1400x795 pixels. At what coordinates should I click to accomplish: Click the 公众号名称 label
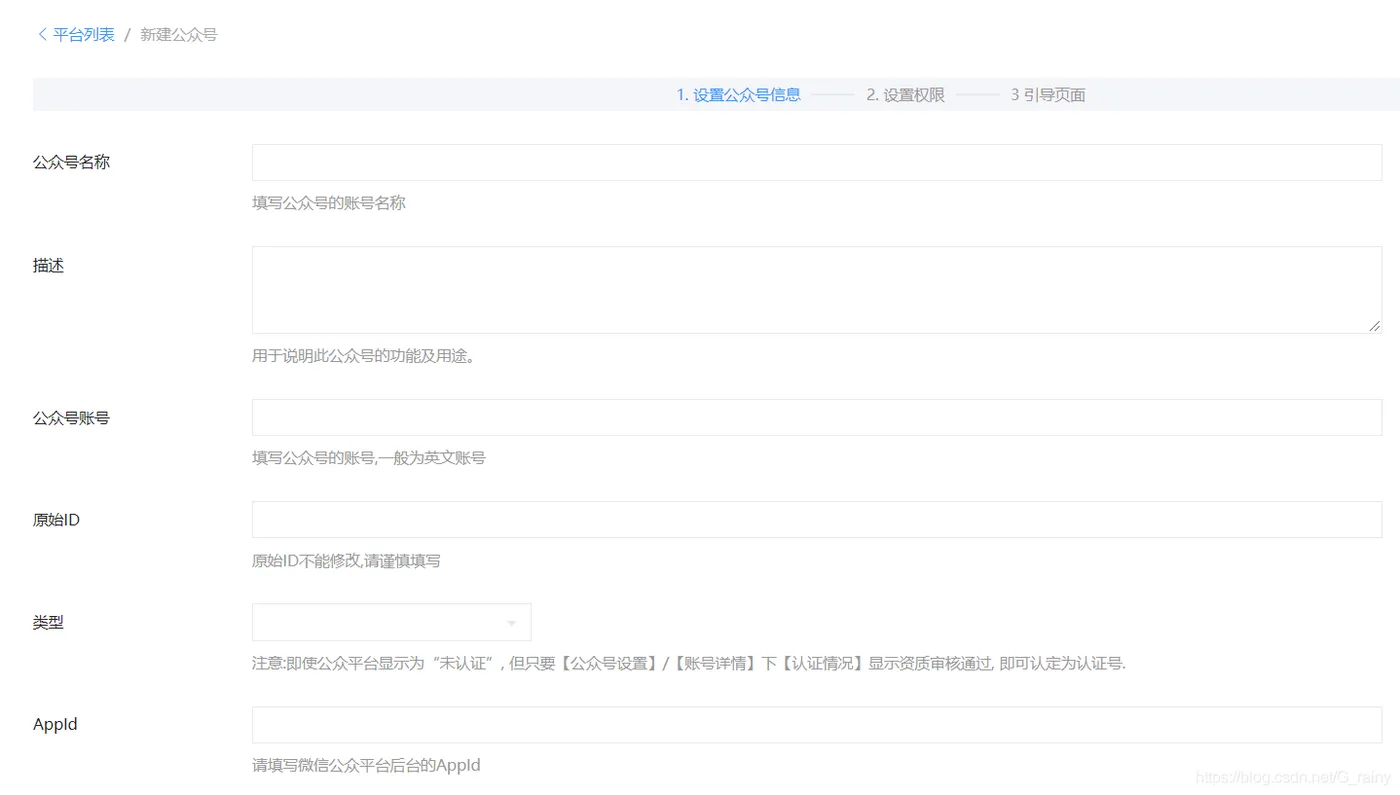coord(71,162)
